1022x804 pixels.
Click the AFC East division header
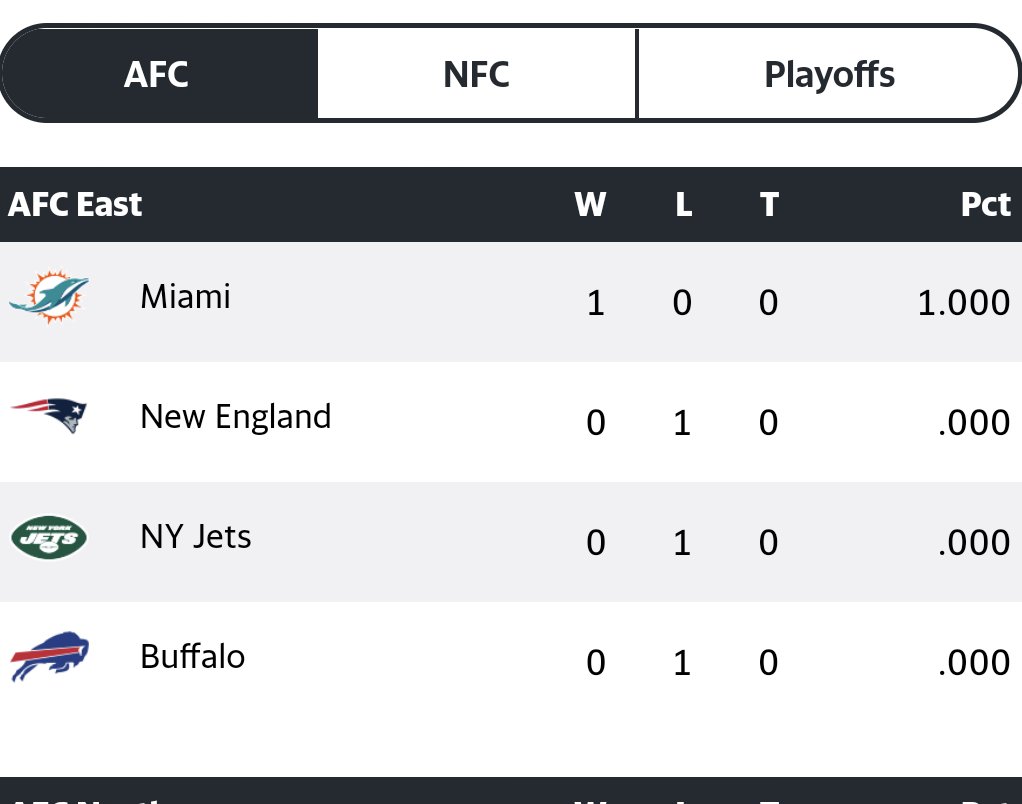75,204
